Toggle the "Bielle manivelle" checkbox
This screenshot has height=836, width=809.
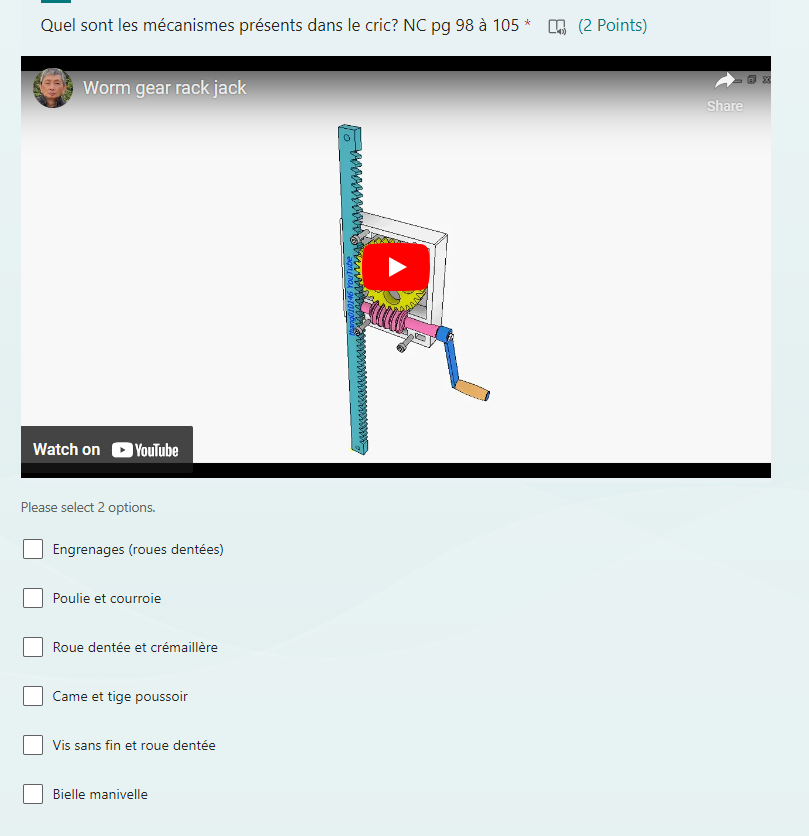pyautogui.click(x=33, y=794)
